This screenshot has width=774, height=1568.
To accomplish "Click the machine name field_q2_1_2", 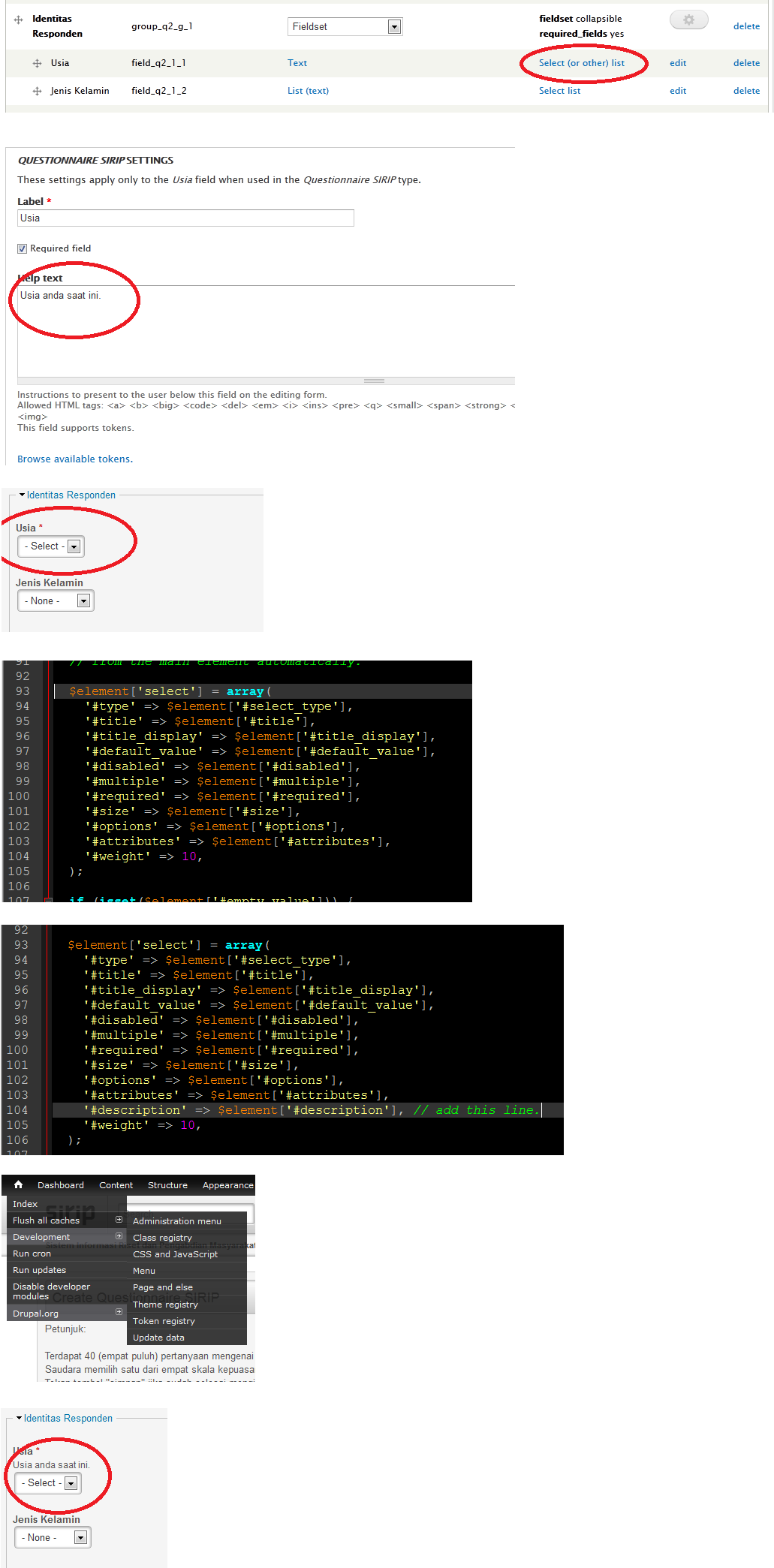I will click(x=159, y=91).
